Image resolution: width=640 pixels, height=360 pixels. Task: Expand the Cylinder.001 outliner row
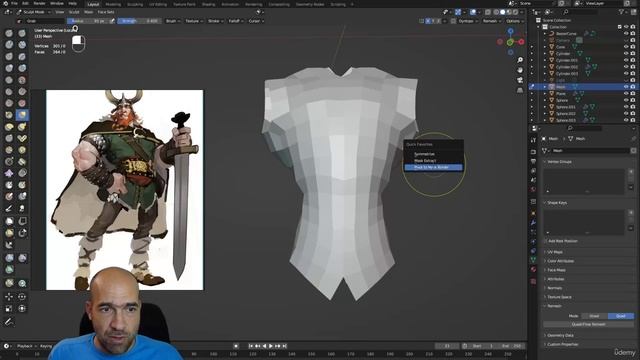[544, 60]
